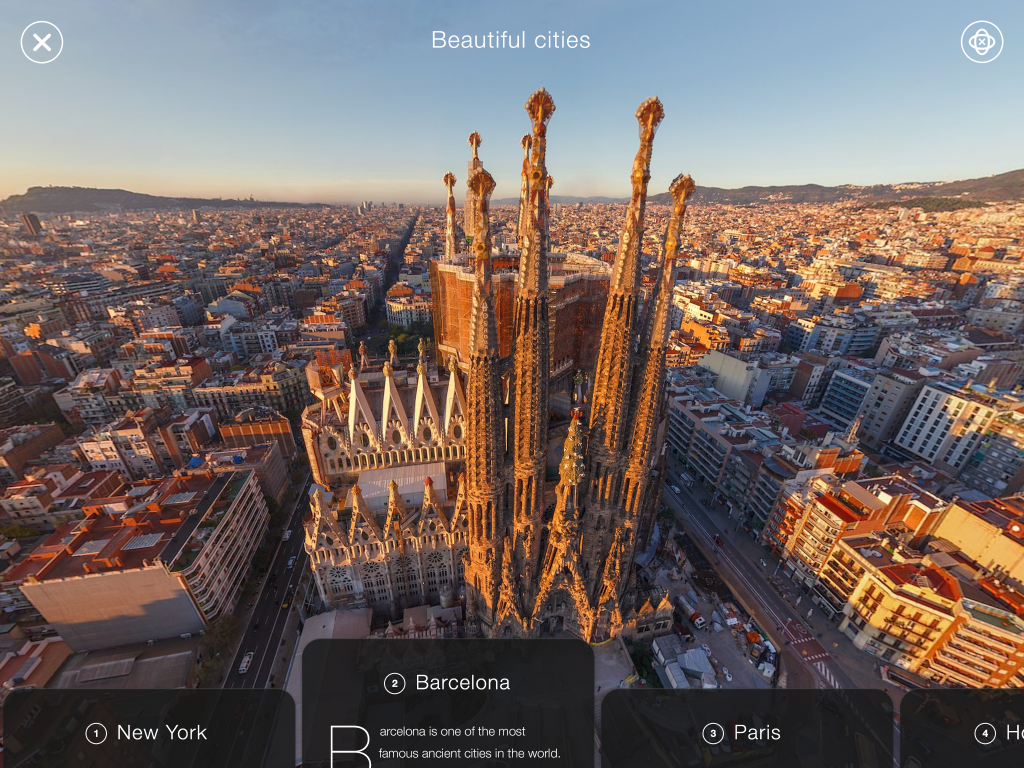Close the Beautiful cities panorama viewer
This screenshot has width=1024, height=768.
[42, 42]
